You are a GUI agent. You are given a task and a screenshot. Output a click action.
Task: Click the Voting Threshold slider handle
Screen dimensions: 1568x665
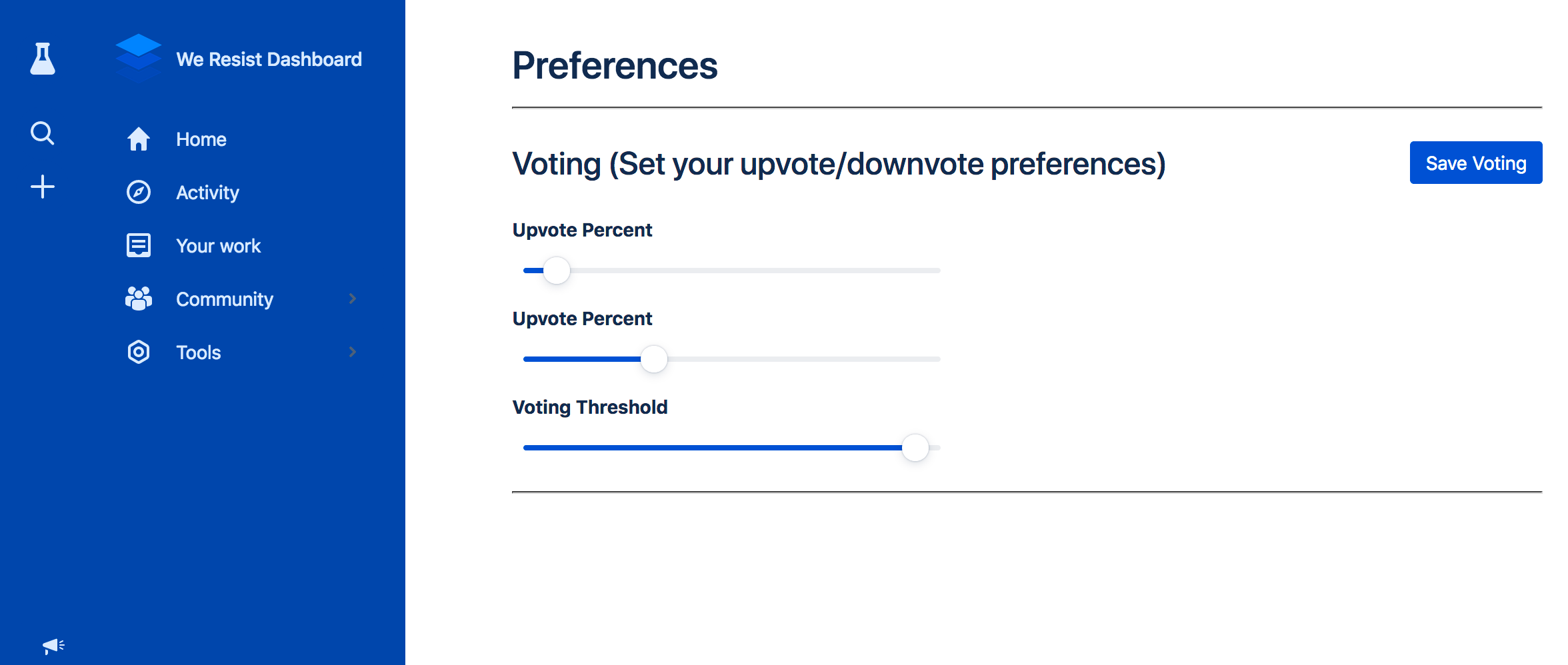(915, 448)
